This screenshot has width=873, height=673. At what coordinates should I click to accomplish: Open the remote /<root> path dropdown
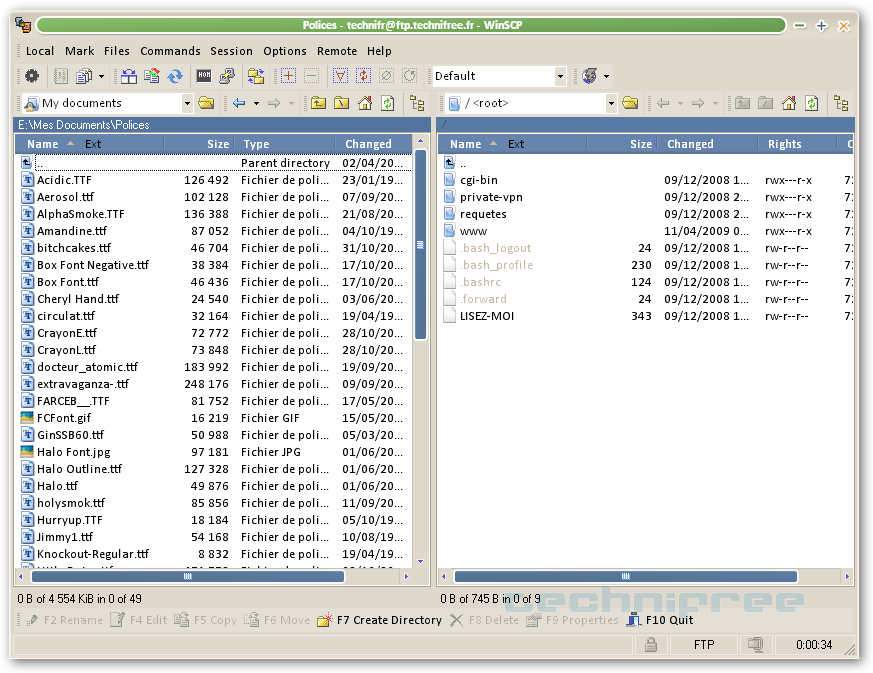(x=611, y=103)
